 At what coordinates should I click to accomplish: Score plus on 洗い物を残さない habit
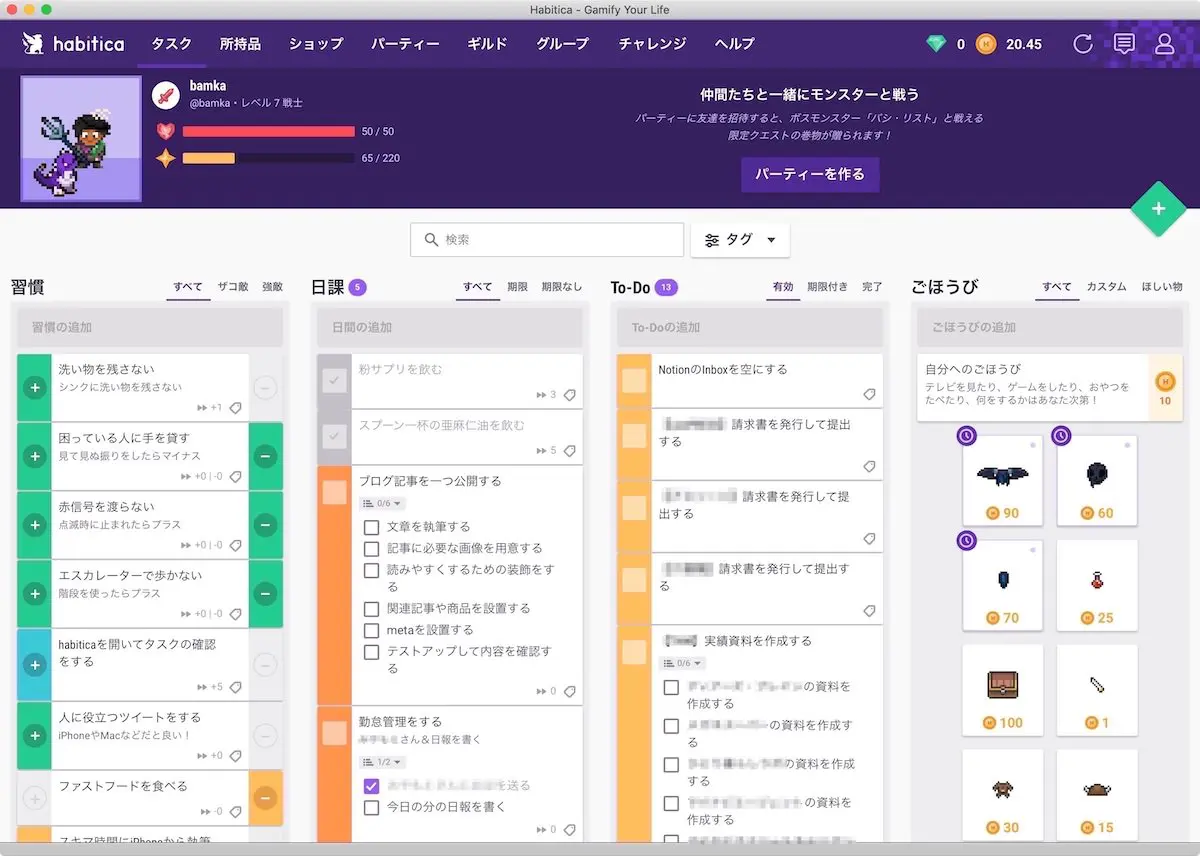pos(34,387)
